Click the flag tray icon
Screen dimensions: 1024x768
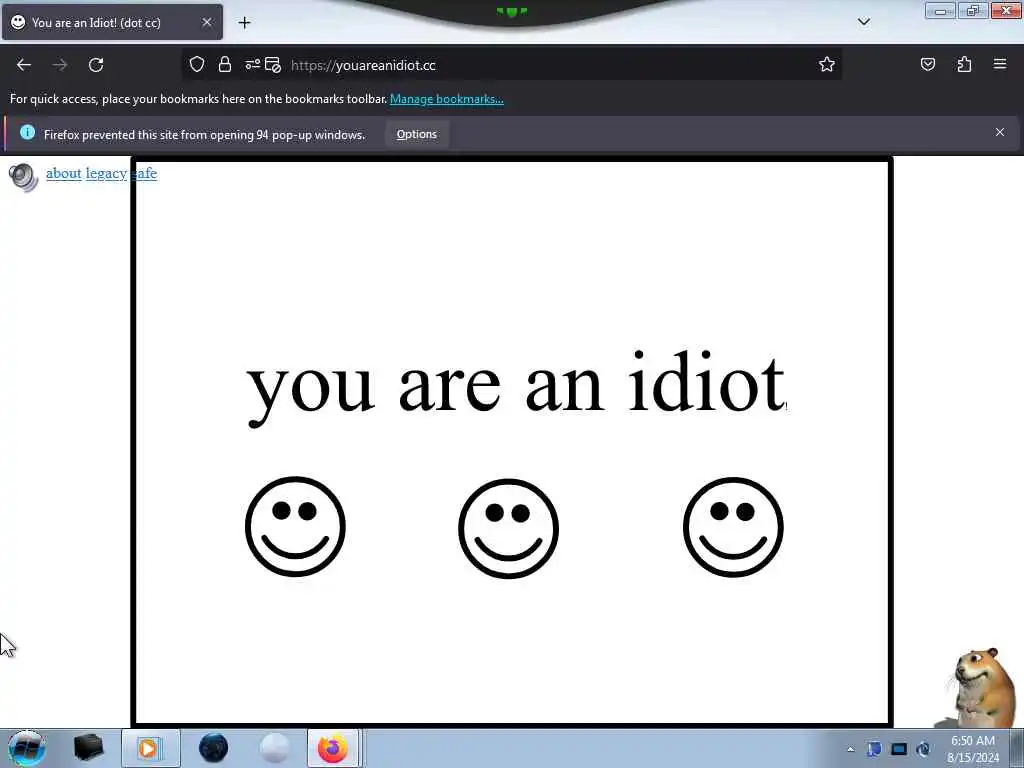pos(874,749)
